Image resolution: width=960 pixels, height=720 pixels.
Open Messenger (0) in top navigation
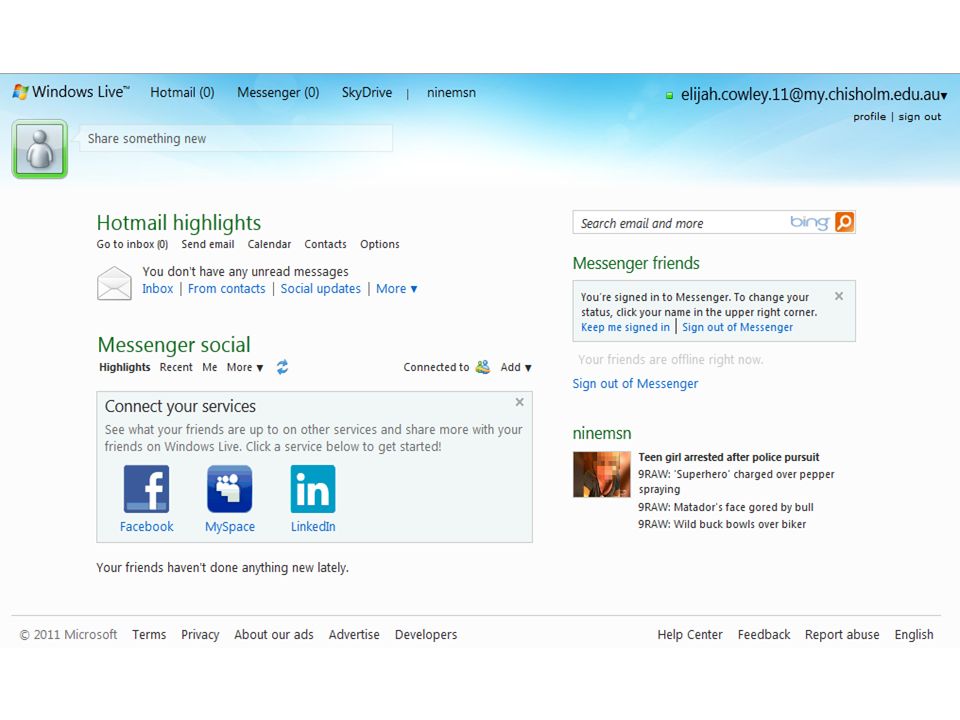(278, 92)
